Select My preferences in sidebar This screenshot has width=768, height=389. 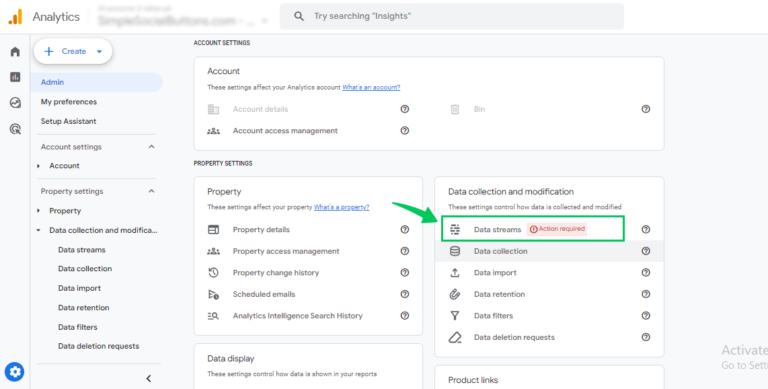(x=69, y=102)
